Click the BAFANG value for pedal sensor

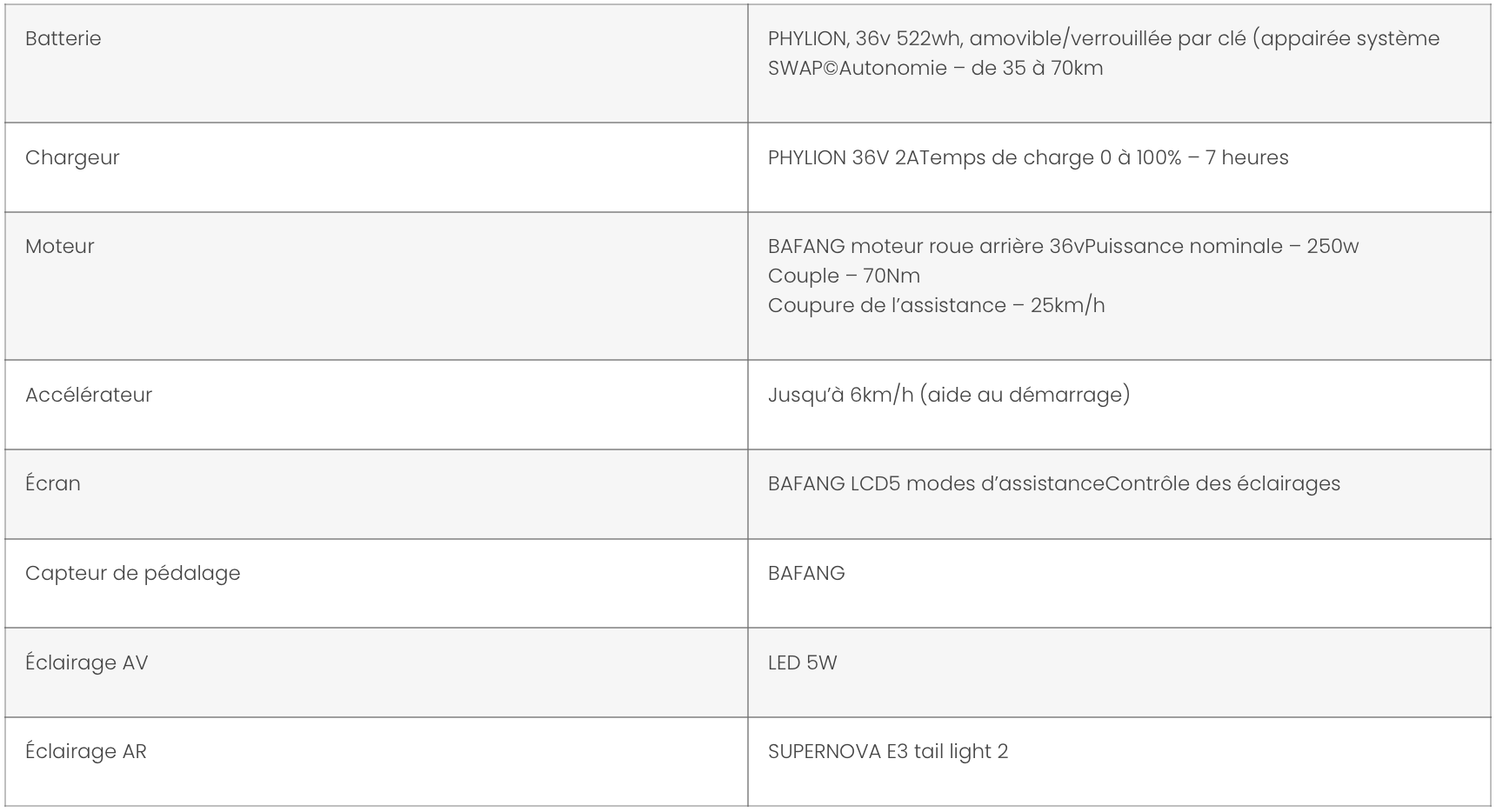pos(806,574)
